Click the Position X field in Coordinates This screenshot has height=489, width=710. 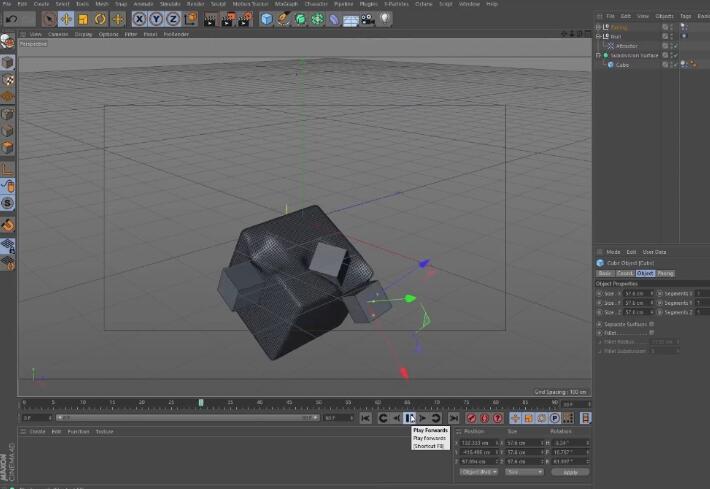point(479,443)
